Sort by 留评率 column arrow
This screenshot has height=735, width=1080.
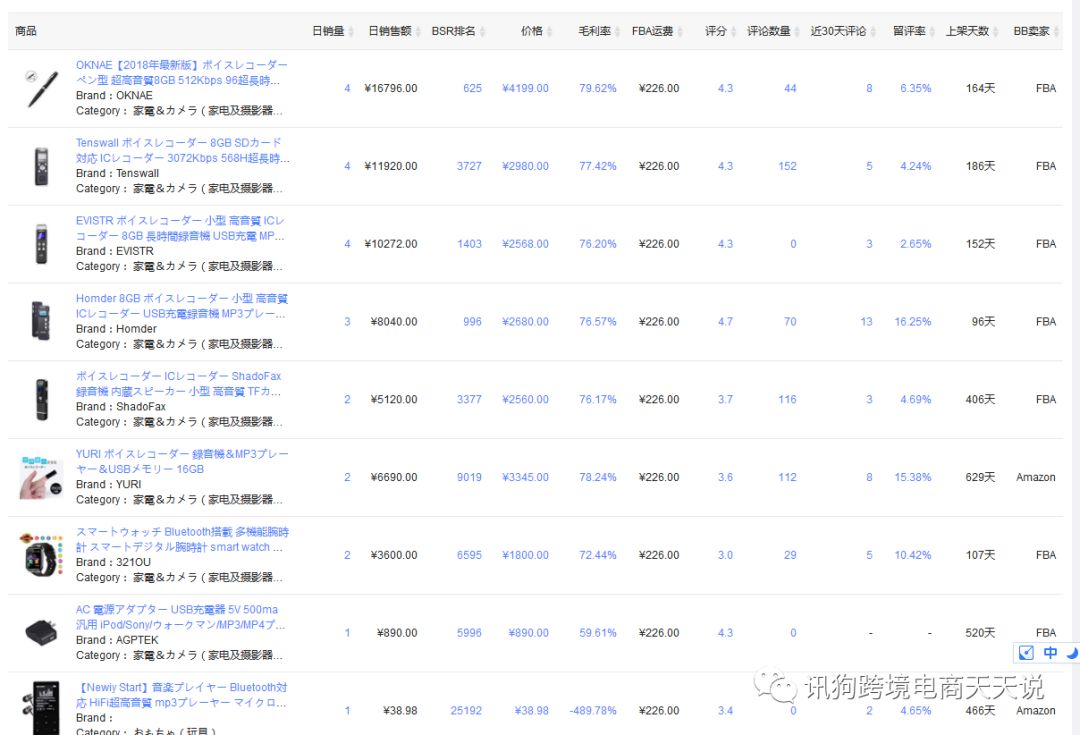pyautogui.click(x=932, y=32)
